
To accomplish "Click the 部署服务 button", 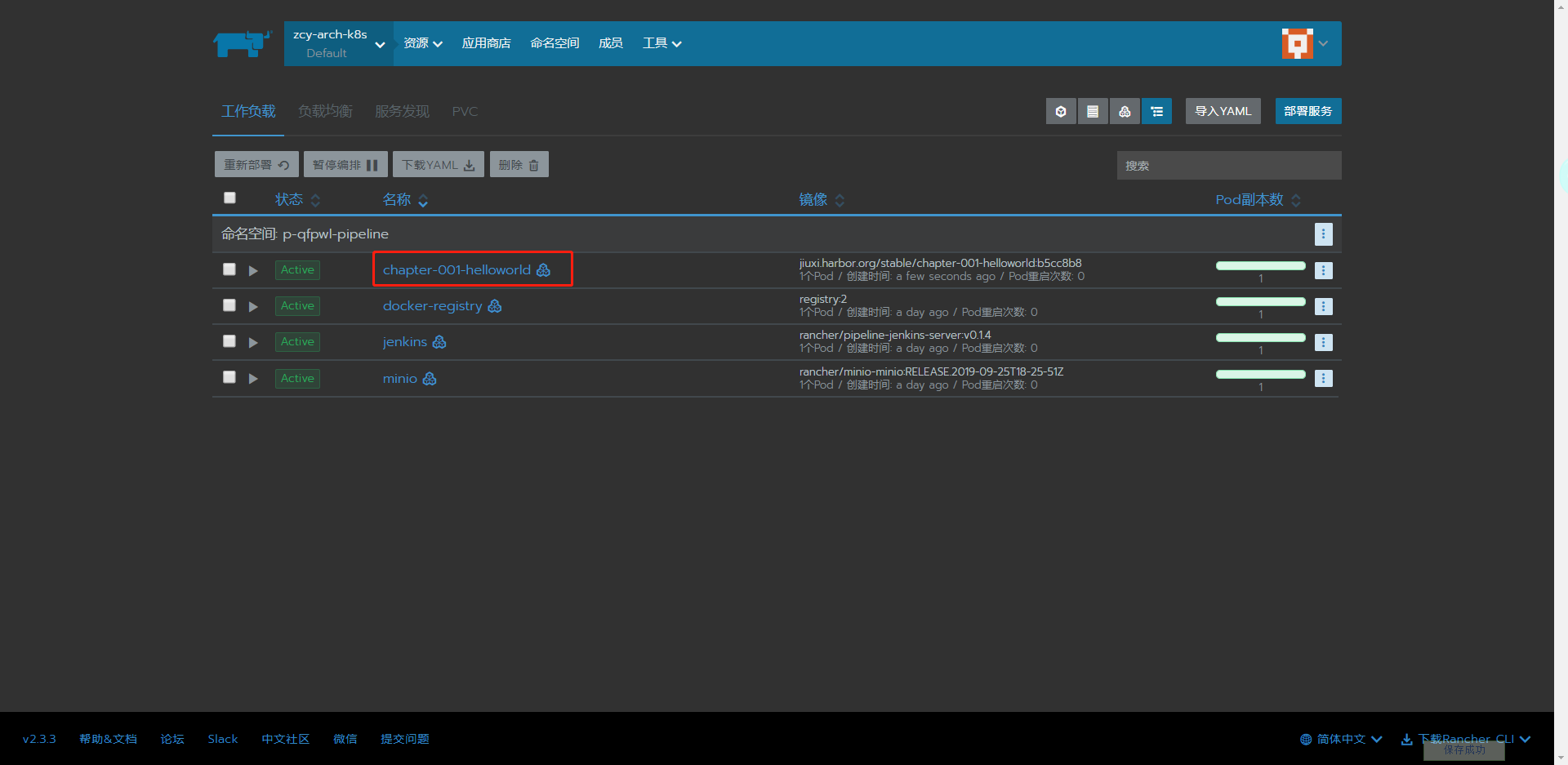I will pyautogui.click(x=1308, y=111).
